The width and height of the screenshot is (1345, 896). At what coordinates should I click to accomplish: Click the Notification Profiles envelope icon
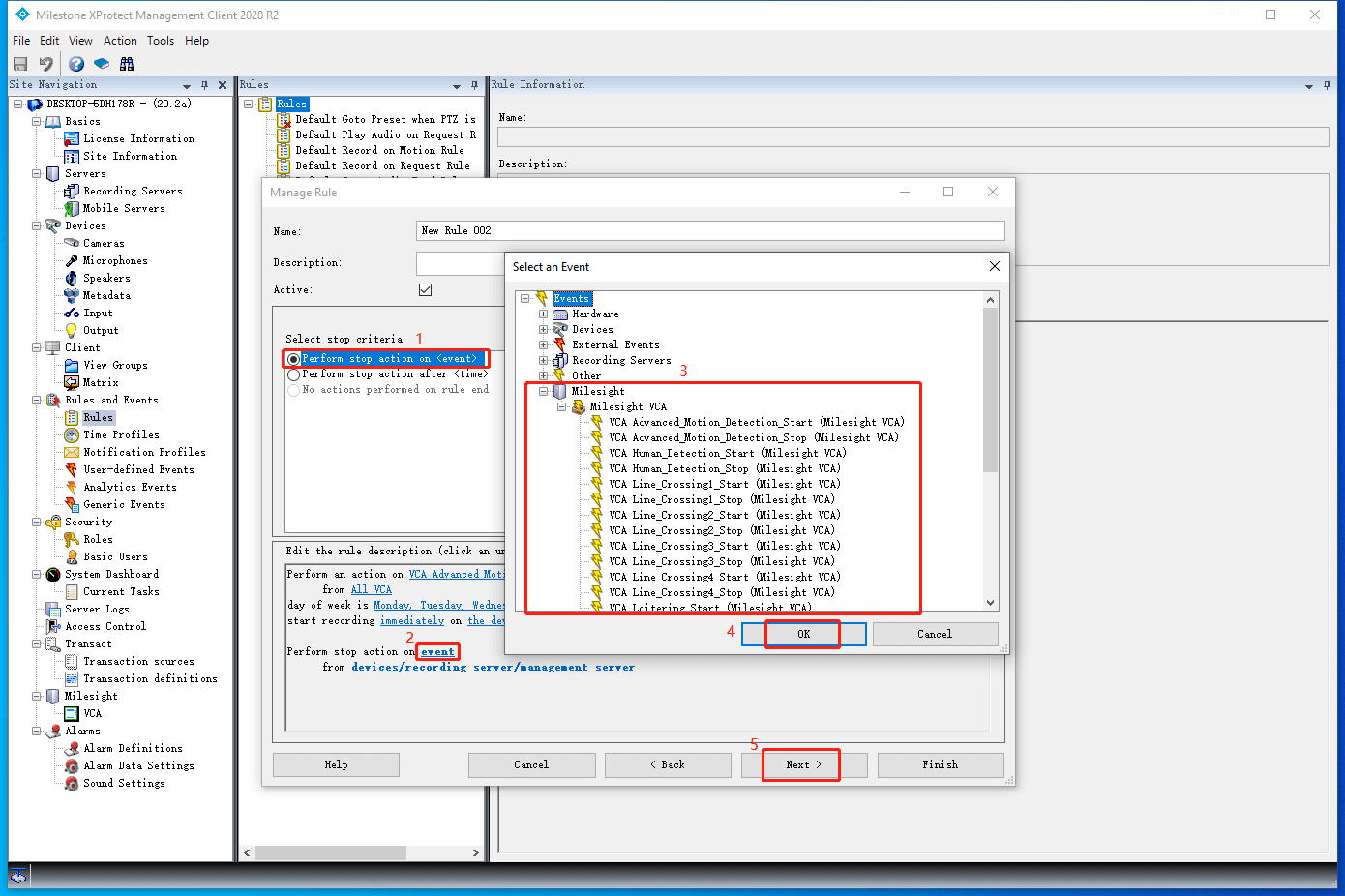pos(72,452)
